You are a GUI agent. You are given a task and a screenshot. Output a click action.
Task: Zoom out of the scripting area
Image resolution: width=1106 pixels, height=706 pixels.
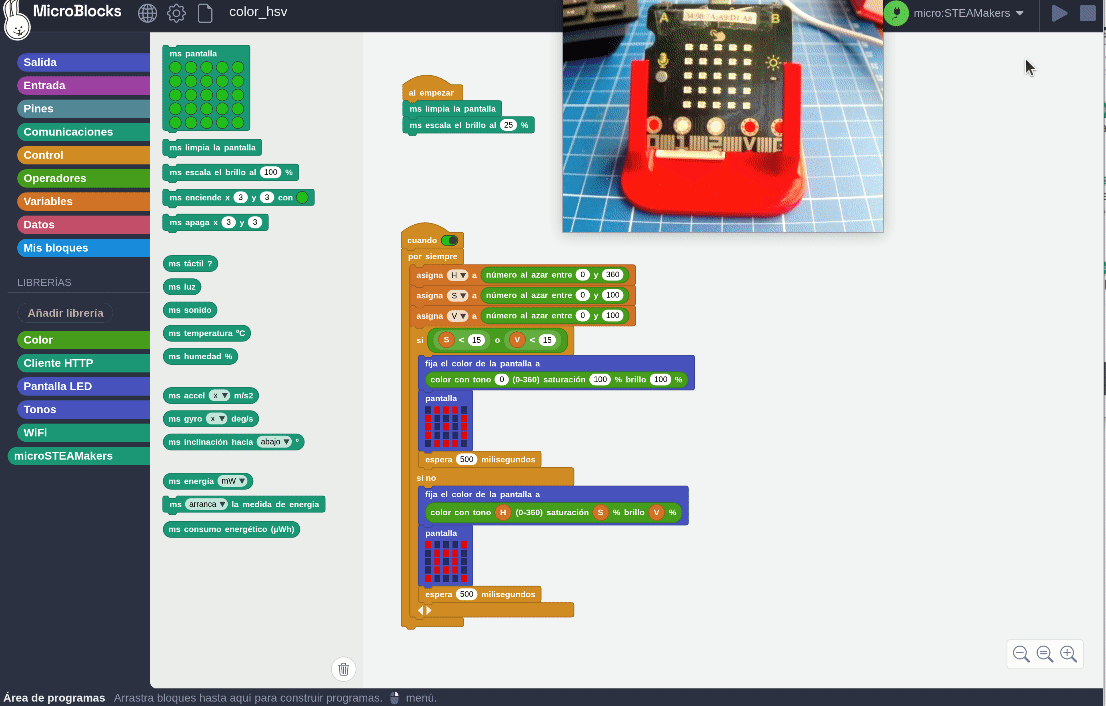coord(1021,654)
